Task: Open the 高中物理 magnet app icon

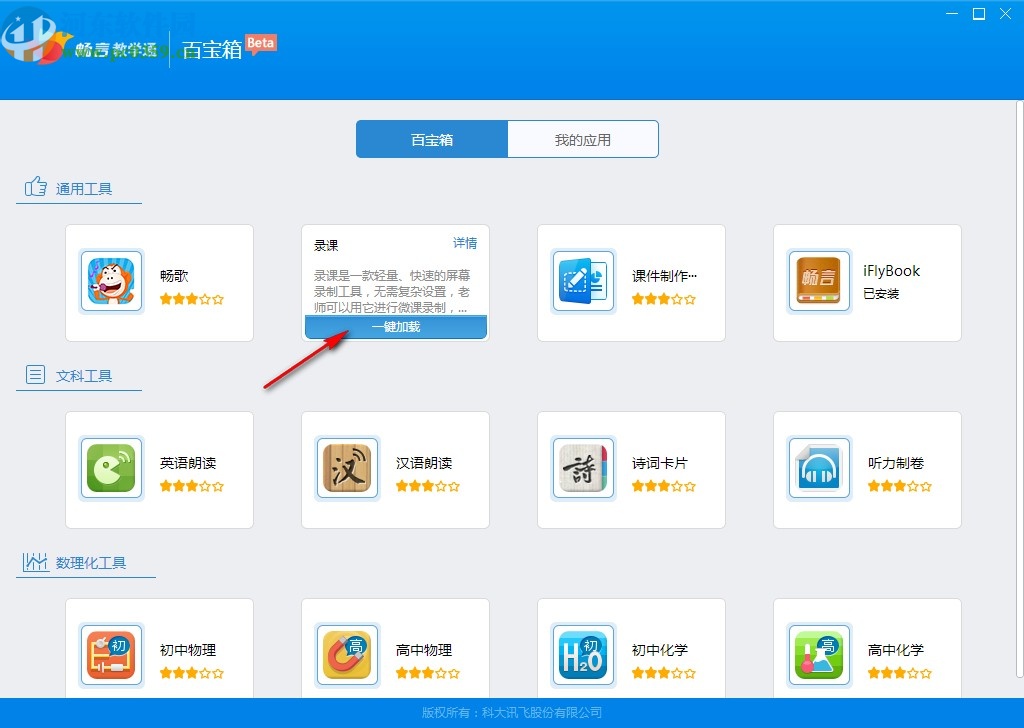Action: pos(347,656)
